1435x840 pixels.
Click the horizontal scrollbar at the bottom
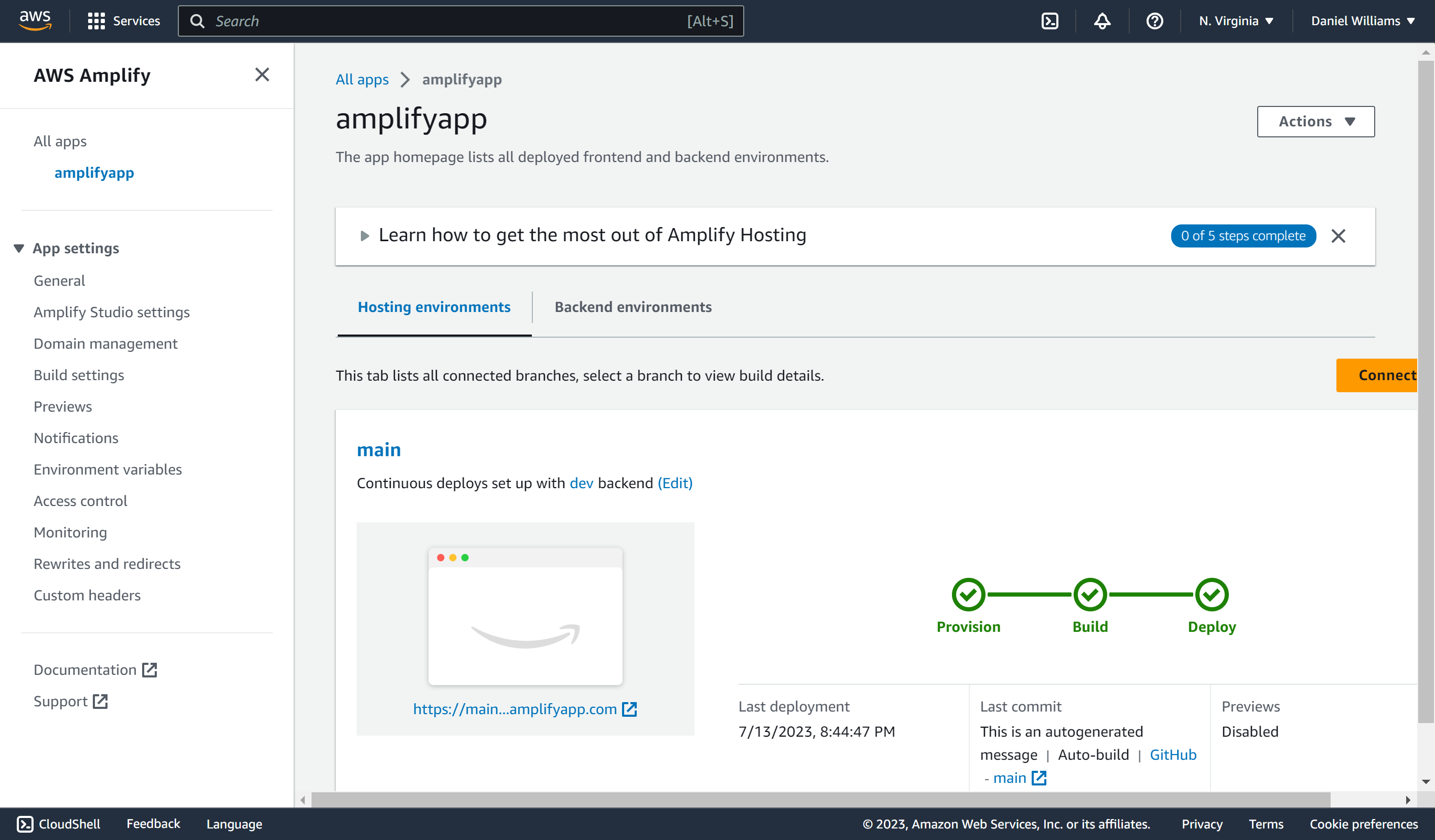pyautogui.click(x=821, y=799)
